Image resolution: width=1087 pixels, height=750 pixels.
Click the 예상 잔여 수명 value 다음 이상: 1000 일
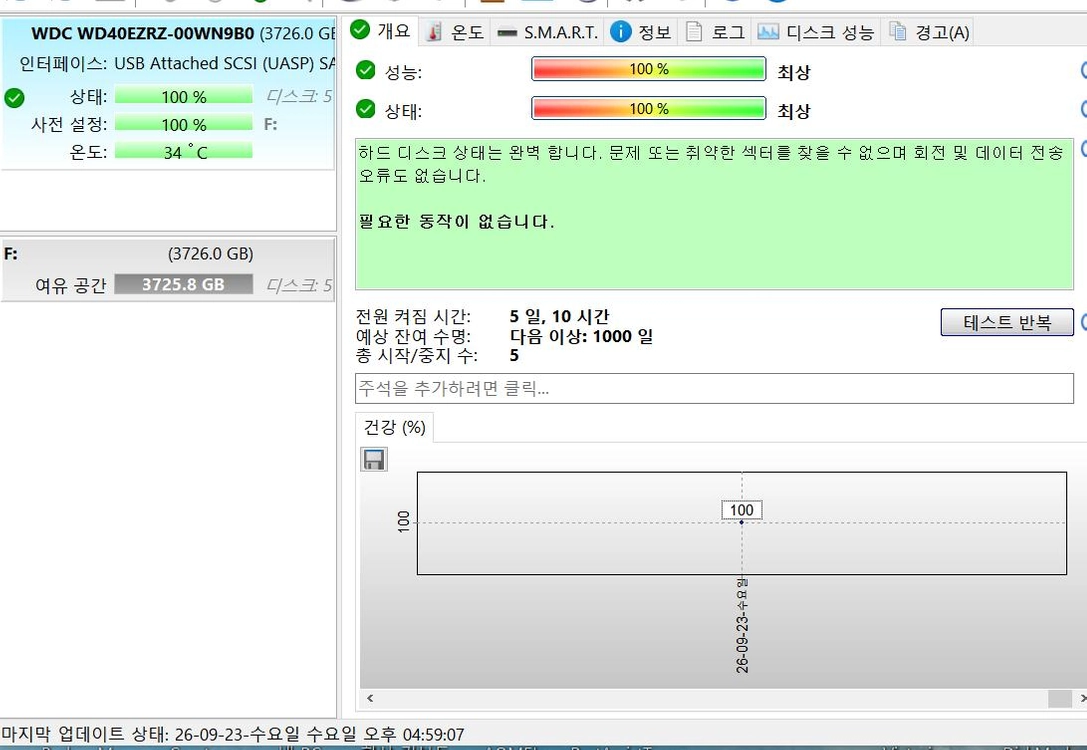(582, 336)
